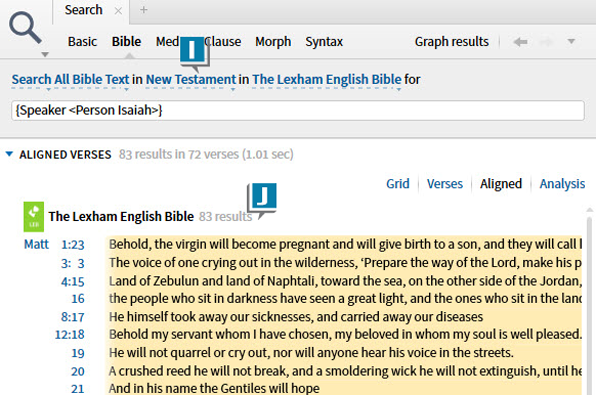This screenshot has width=596, height=395.
Task: Open the dropdown arrow under search icon
Action: (45, 55)
